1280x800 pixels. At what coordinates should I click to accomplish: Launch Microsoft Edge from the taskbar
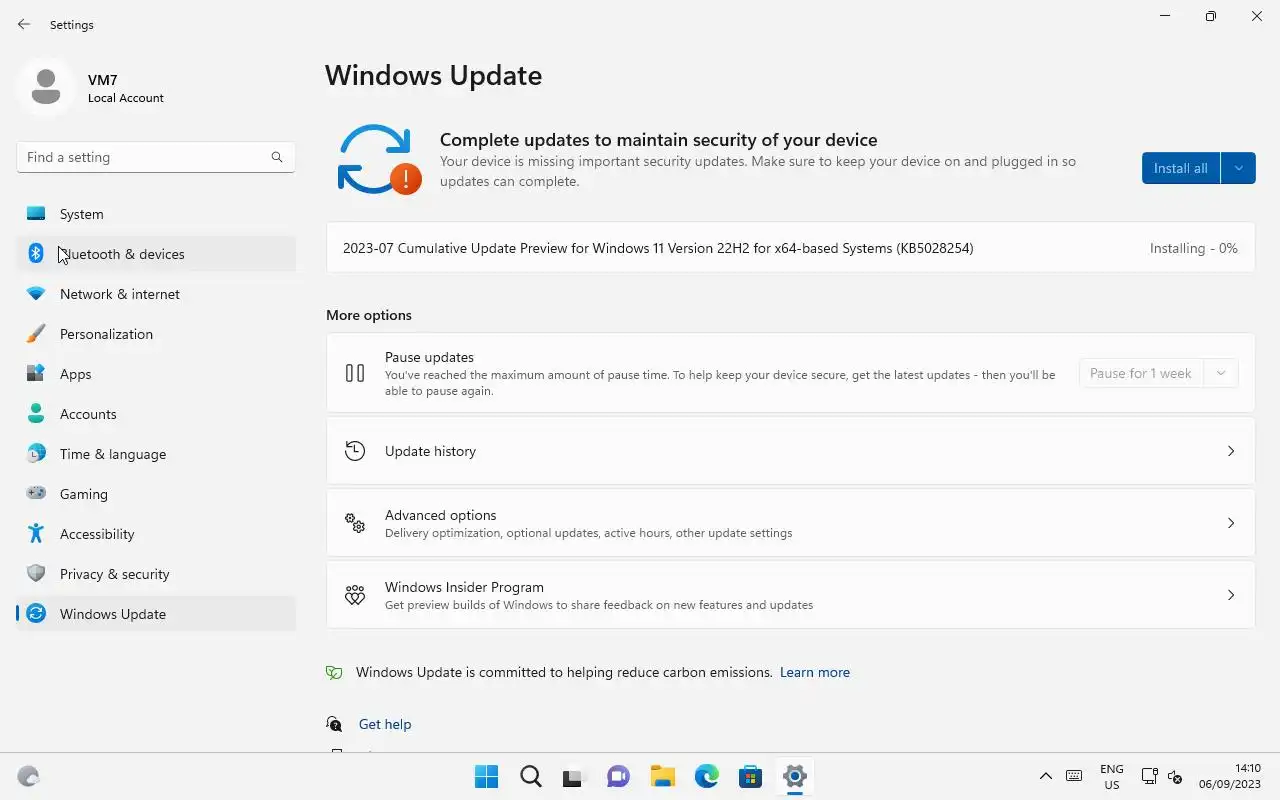(x=707, y=777)
